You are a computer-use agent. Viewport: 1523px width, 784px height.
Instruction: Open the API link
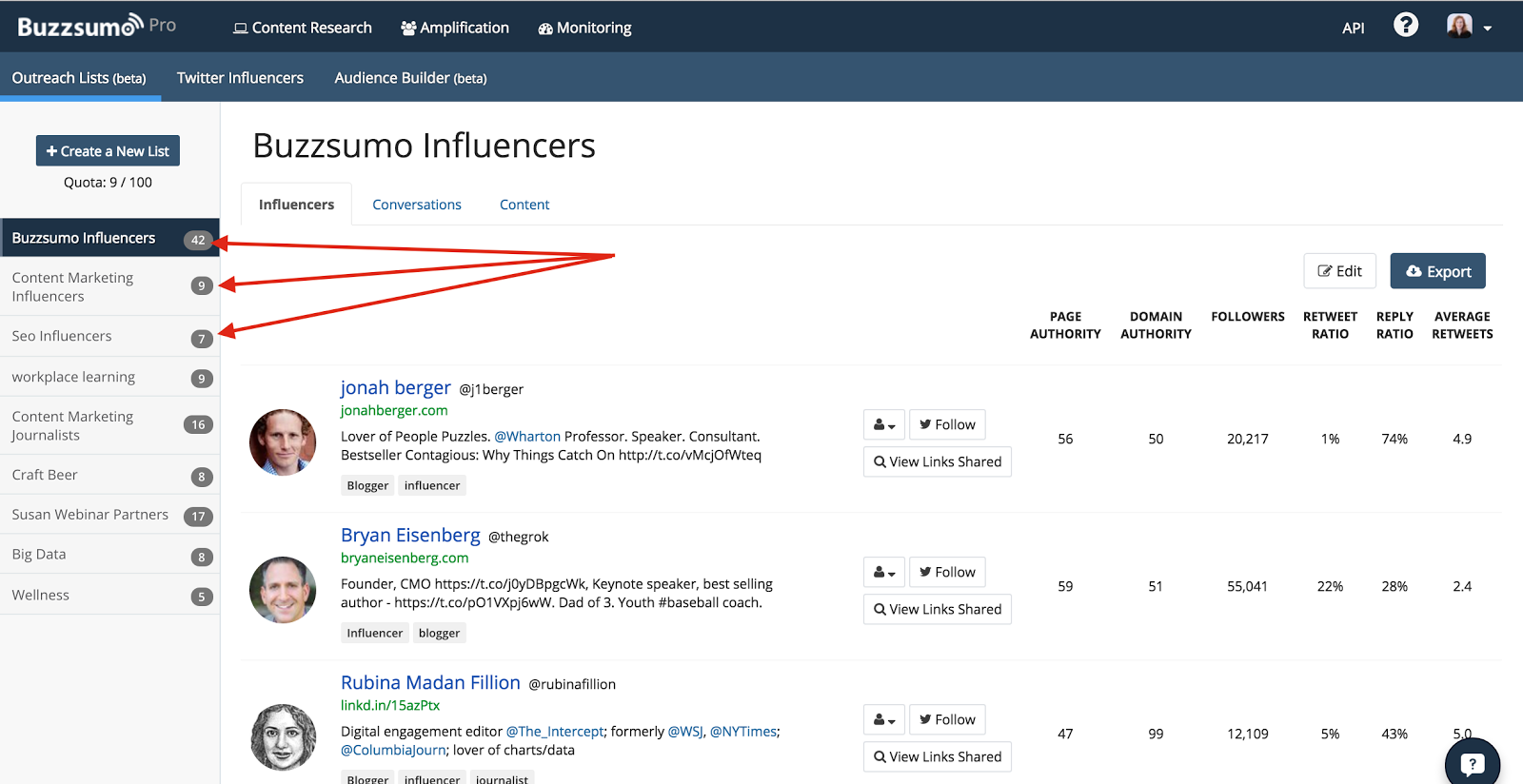(1353, 28)
